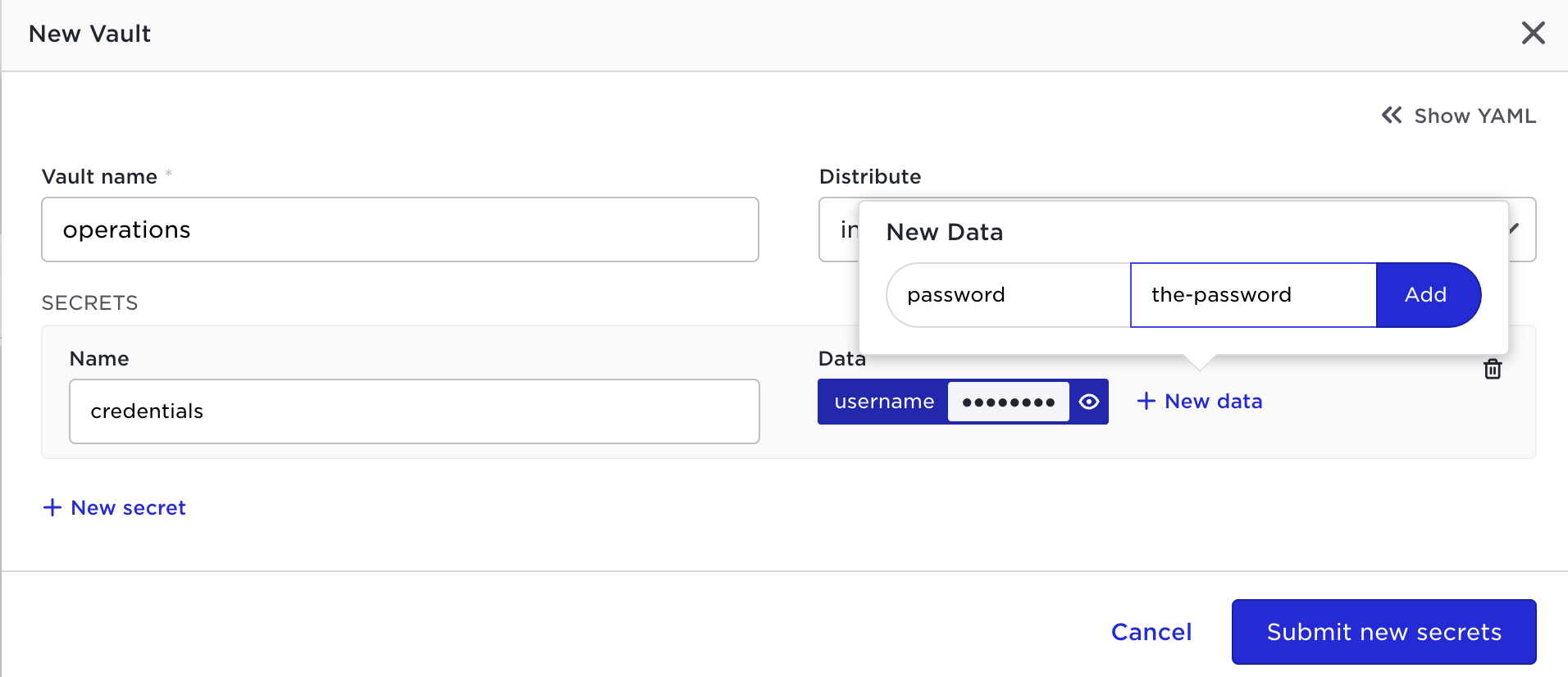1568x677 pixels.
Task: Add a New secret
Action: 115,508
